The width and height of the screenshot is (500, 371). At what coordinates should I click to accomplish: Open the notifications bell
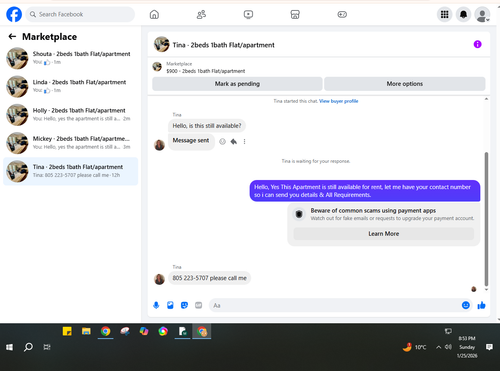463,14
